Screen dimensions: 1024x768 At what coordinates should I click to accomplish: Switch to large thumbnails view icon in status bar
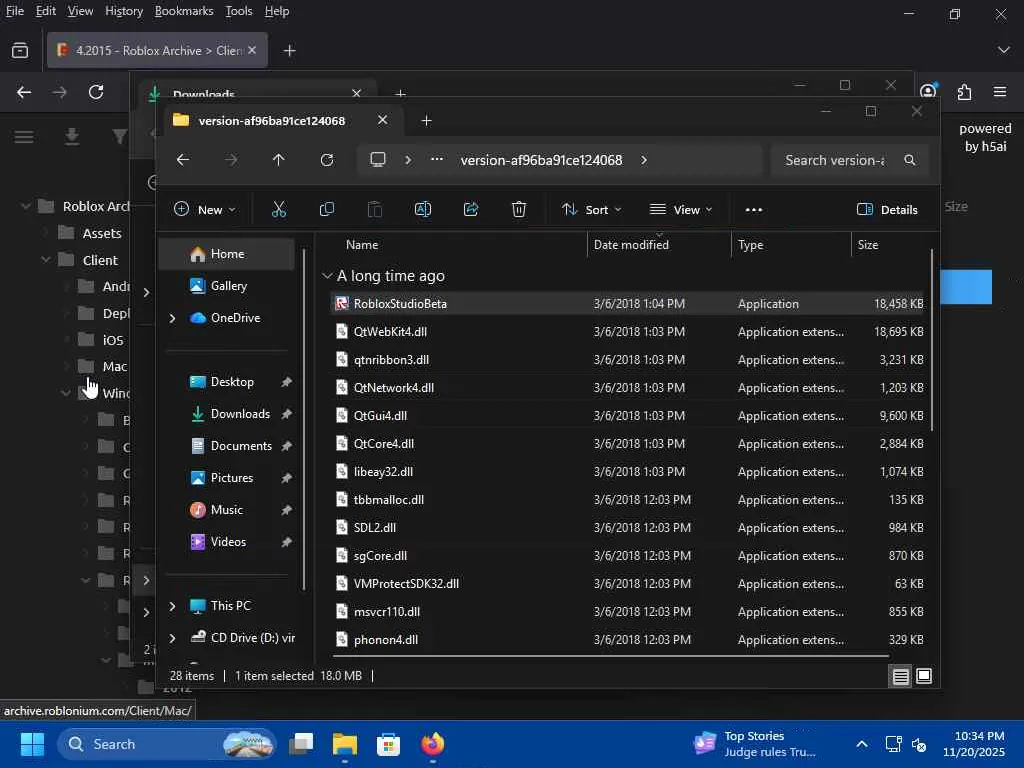click(924, 676)
